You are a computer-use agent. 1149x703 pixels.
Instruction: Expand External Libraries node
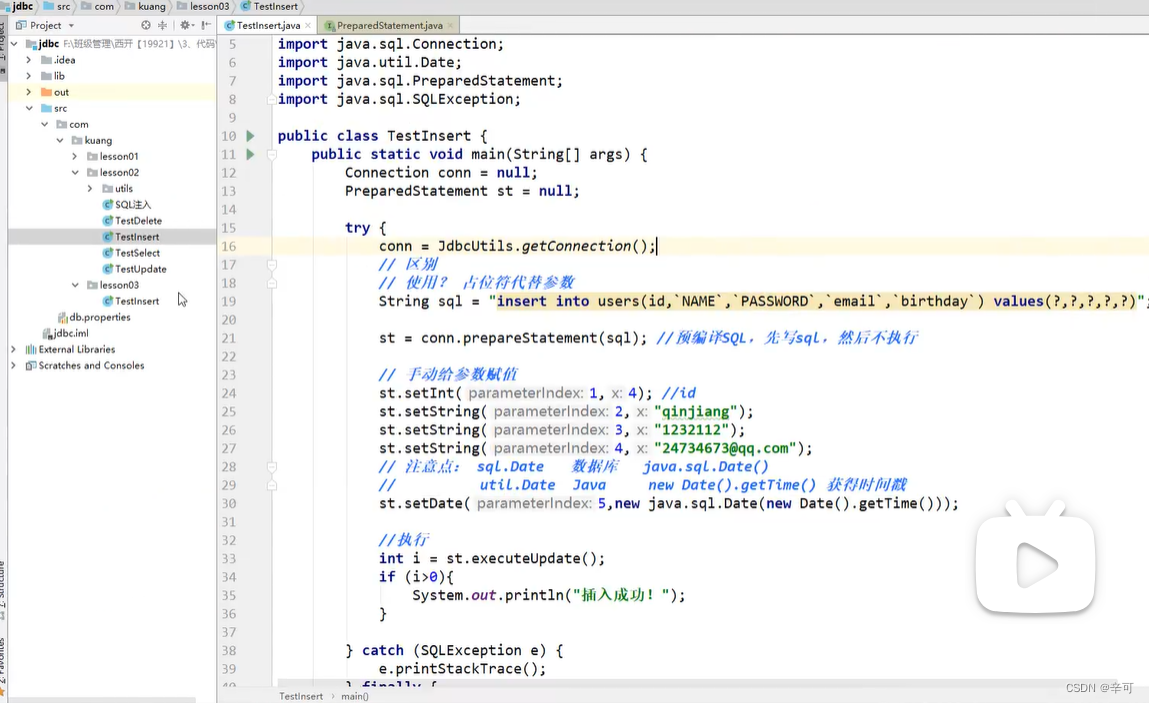(13, 350)
